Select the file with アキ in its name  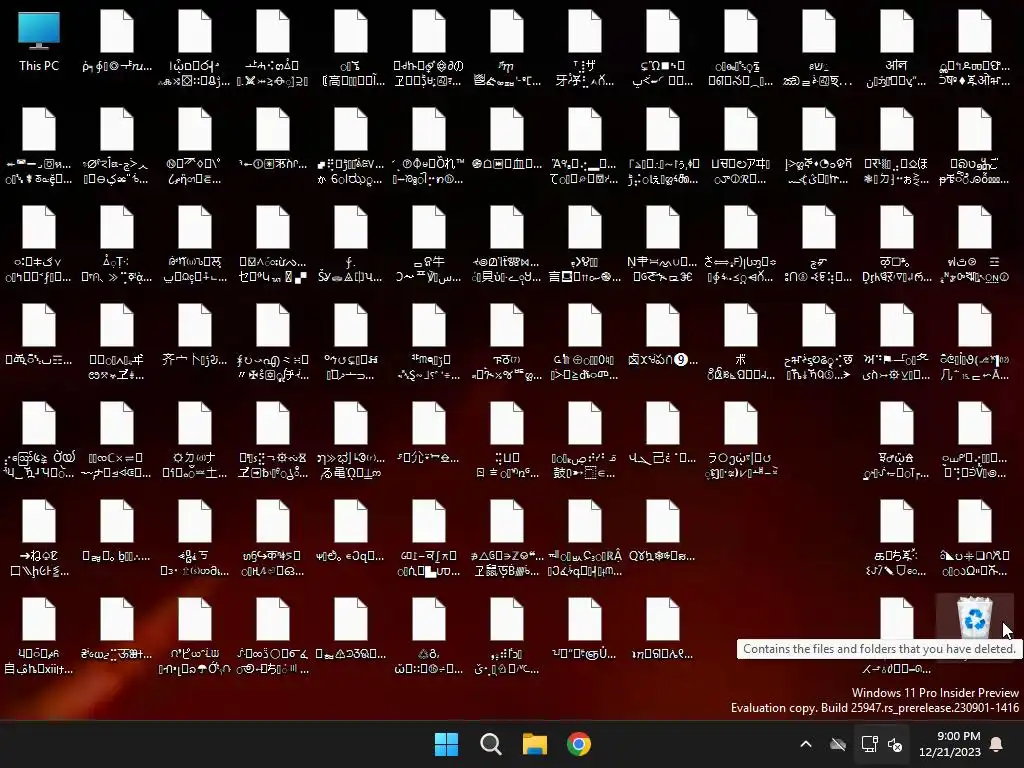pos(741,148)
